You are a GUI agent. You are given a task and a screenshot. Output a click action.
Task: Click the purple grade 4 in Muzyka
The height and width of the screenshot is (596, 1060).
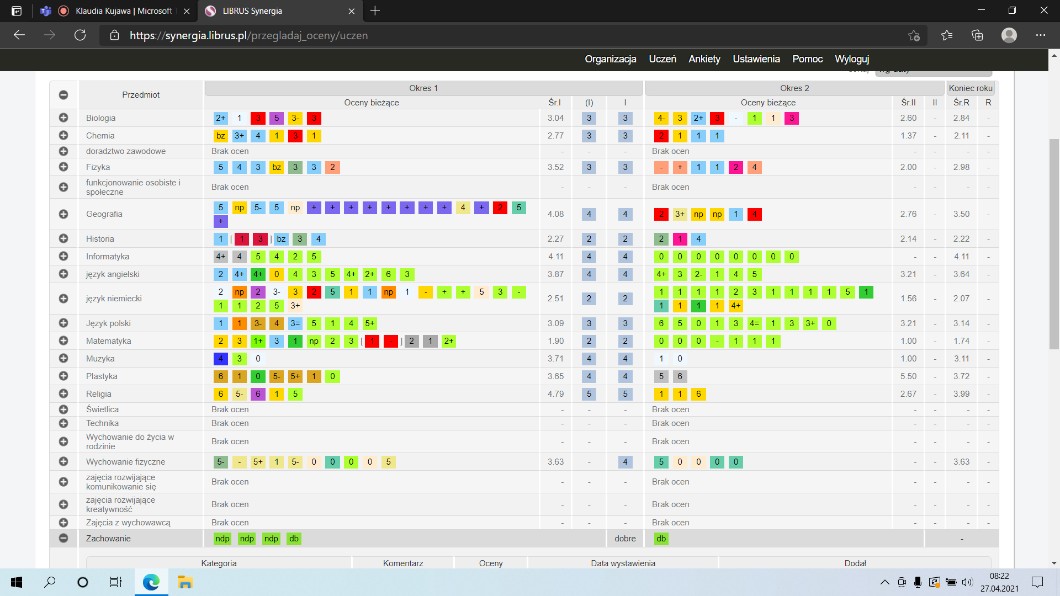click(220, 358)
